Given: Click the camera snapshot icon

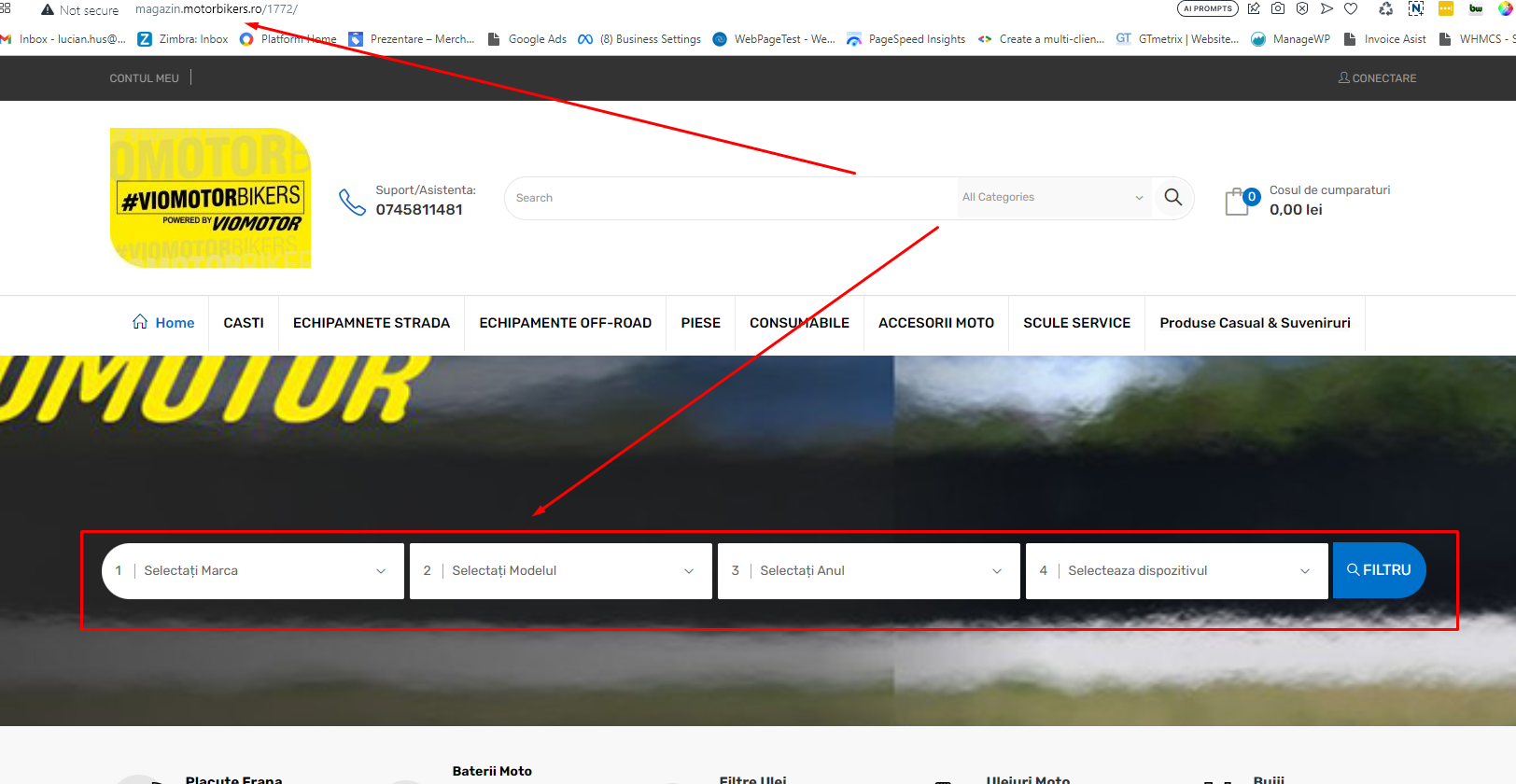Looking at the screenshot, I should pos(1278,8).
